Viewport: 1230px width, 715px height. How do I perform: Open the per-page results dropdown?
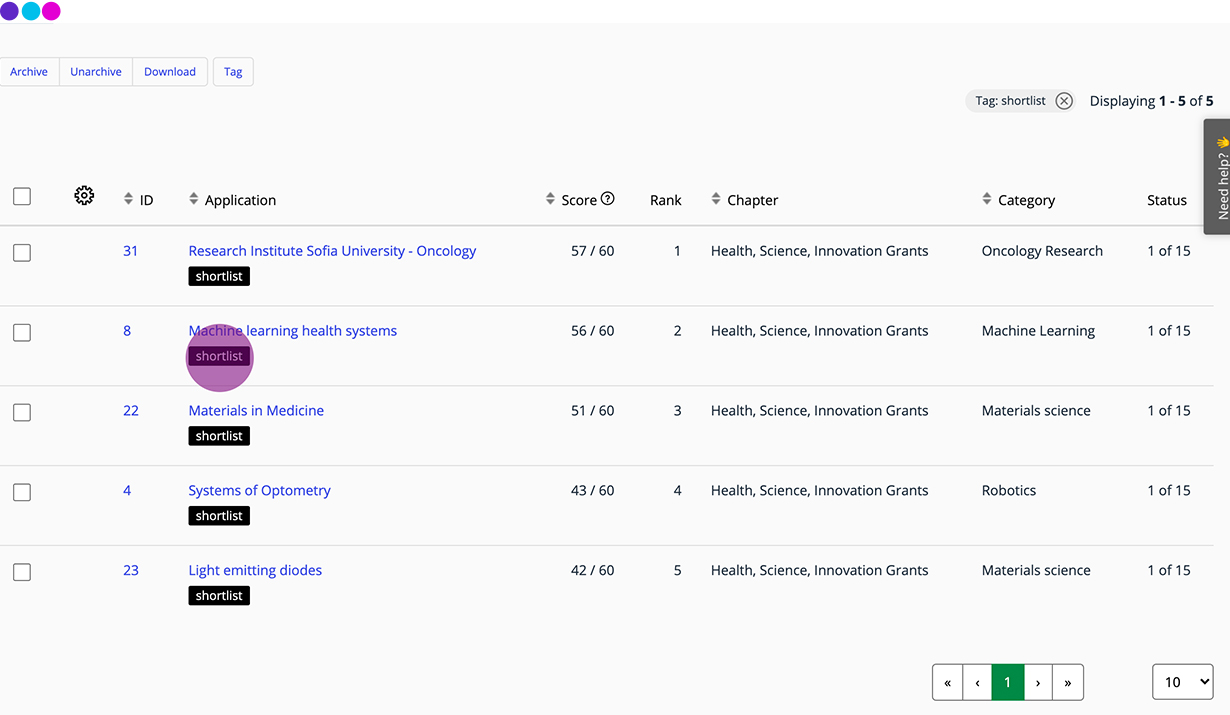[1182, 682]
